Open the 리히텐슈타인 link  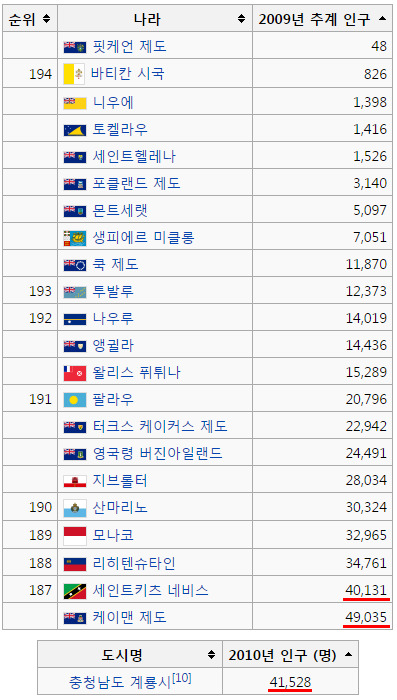click(134, 563)
